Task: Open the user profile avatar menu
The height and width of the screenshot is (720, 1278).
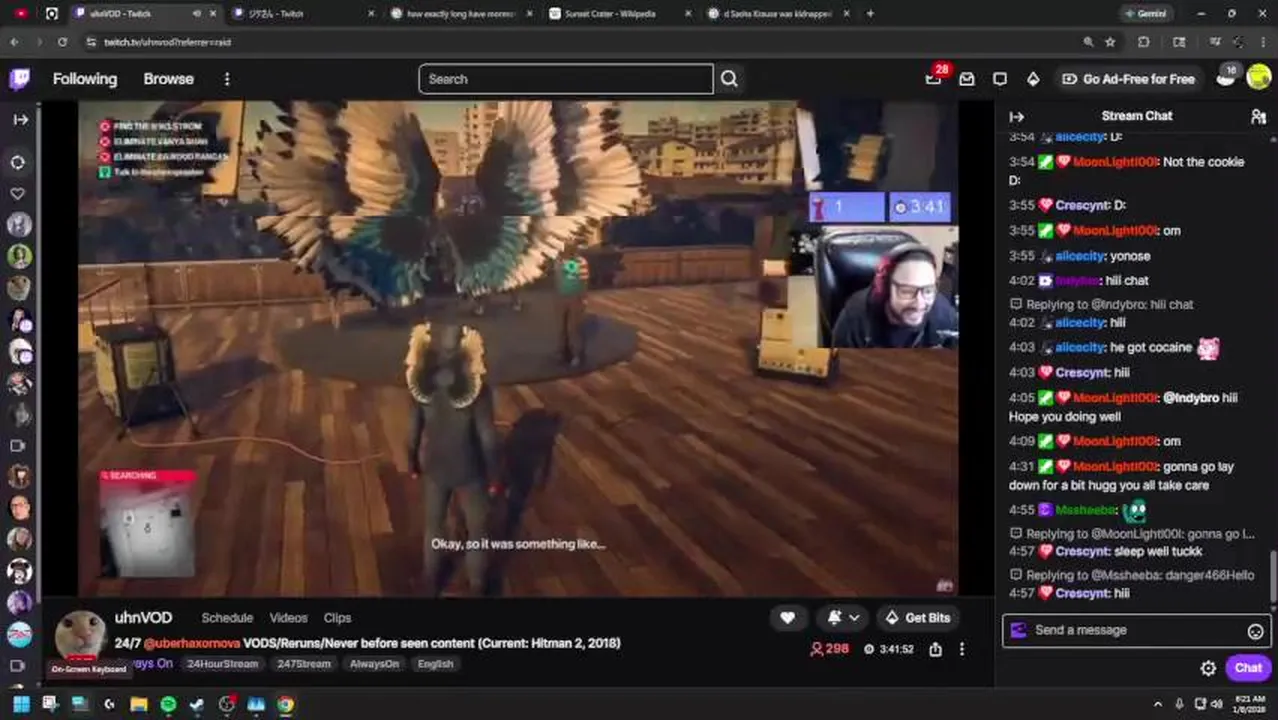Action: pyautogui.click(x=1259, y=79)
